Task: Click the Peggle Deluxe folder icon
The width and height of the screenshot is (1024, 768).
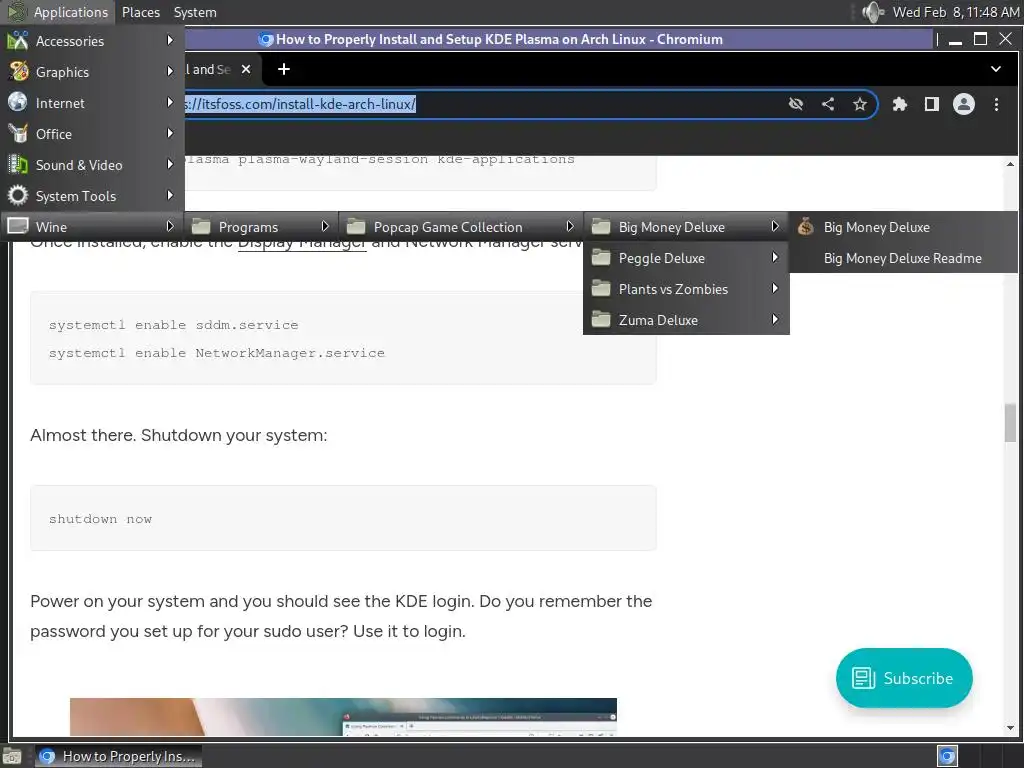Action: click(601, 257)
